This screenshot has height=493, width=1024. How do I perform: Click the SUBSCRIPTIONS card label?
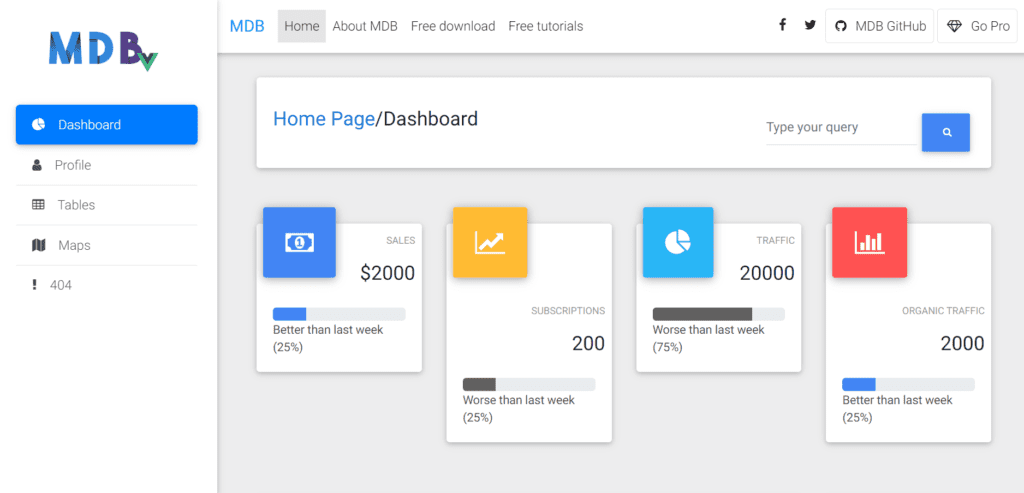(x=568, y=311)
